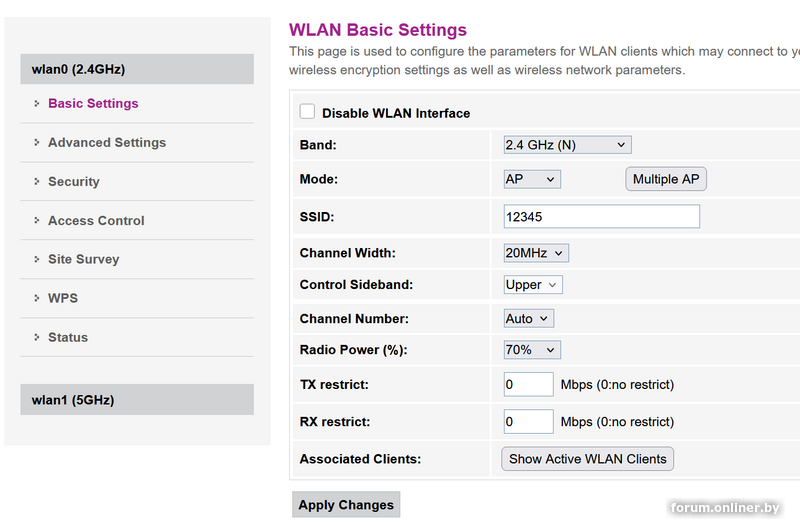Open the Mode dropdown
The image size is (800, 529).
point(532,179)
